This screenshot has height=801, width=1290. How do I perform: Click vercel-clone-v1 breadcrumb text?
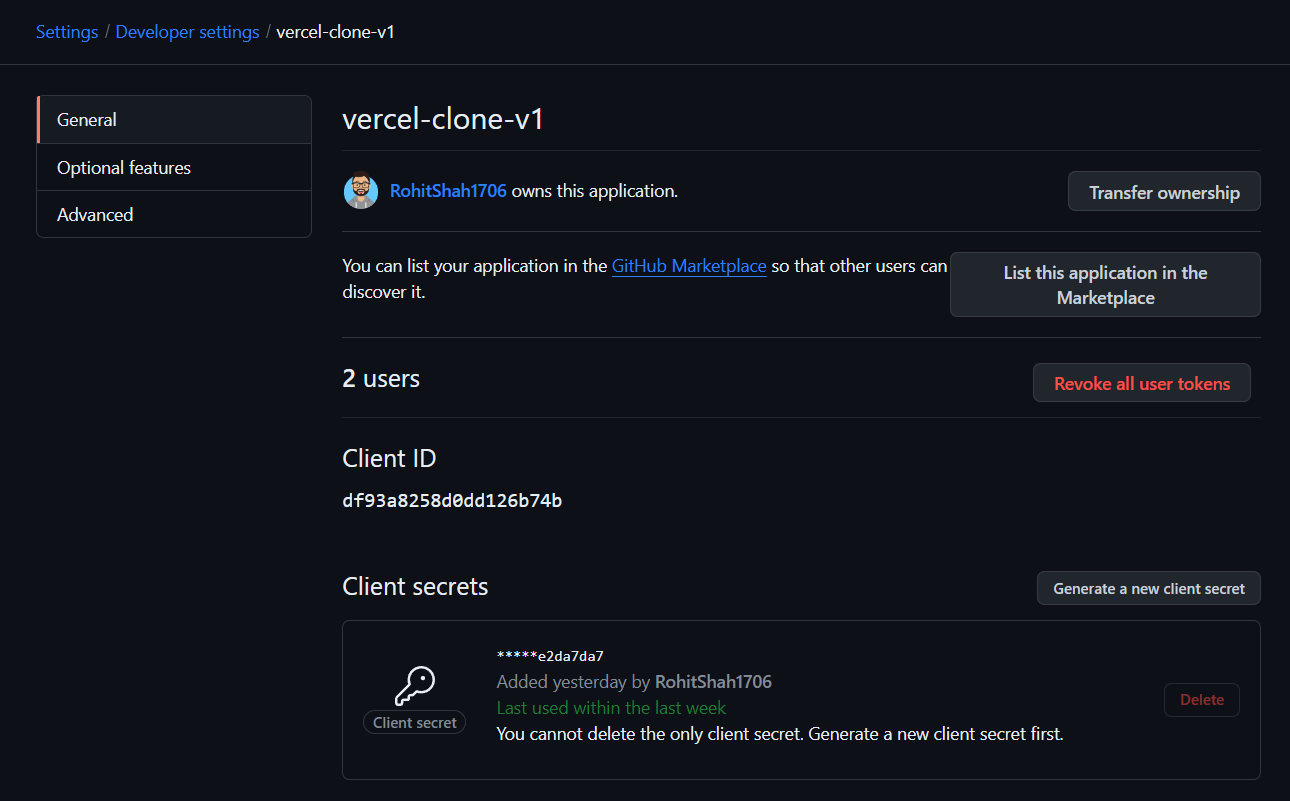pyautogui.click(x=335, y=32)
